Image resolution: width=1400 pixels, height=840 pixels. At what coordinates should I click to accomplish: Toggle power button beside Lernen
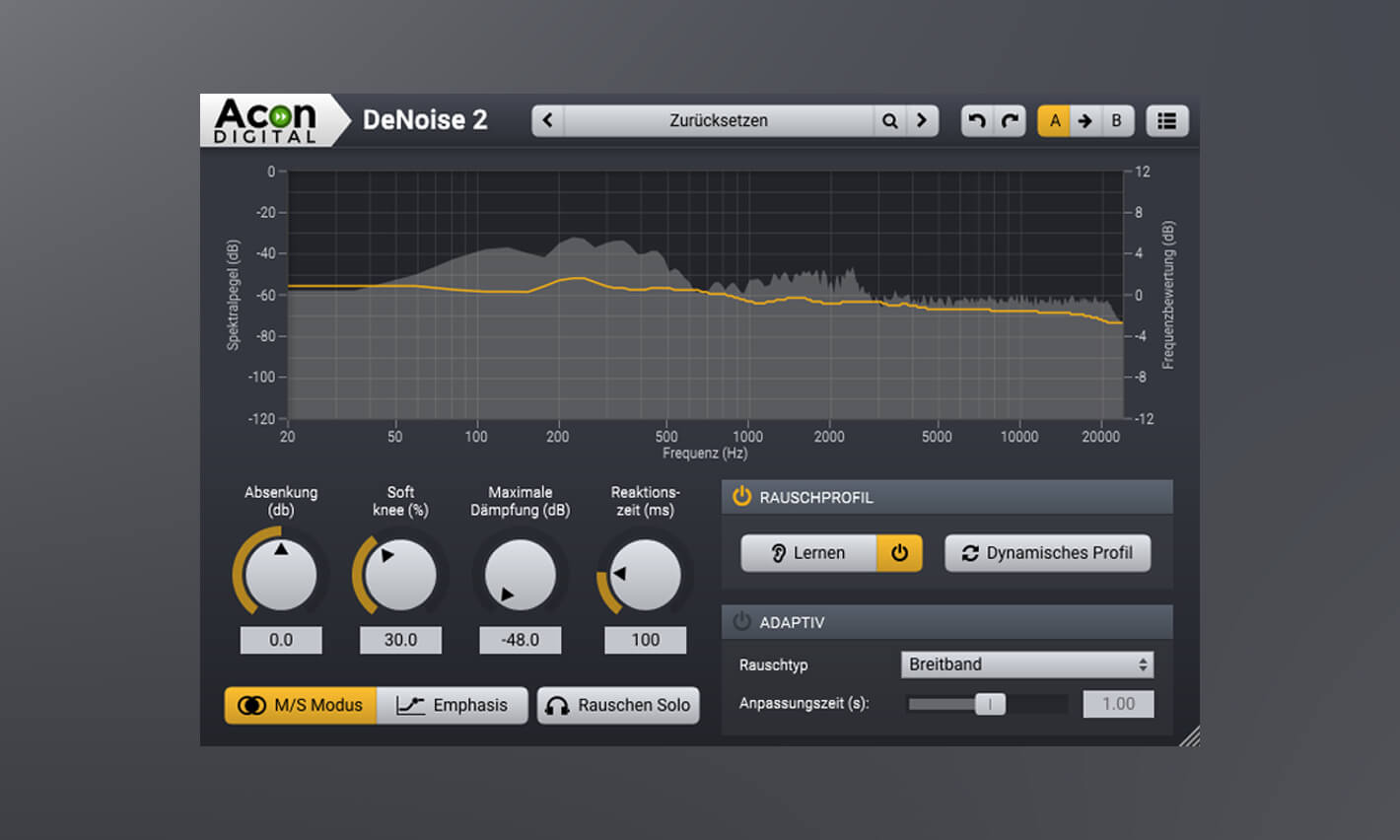(899, 553)
